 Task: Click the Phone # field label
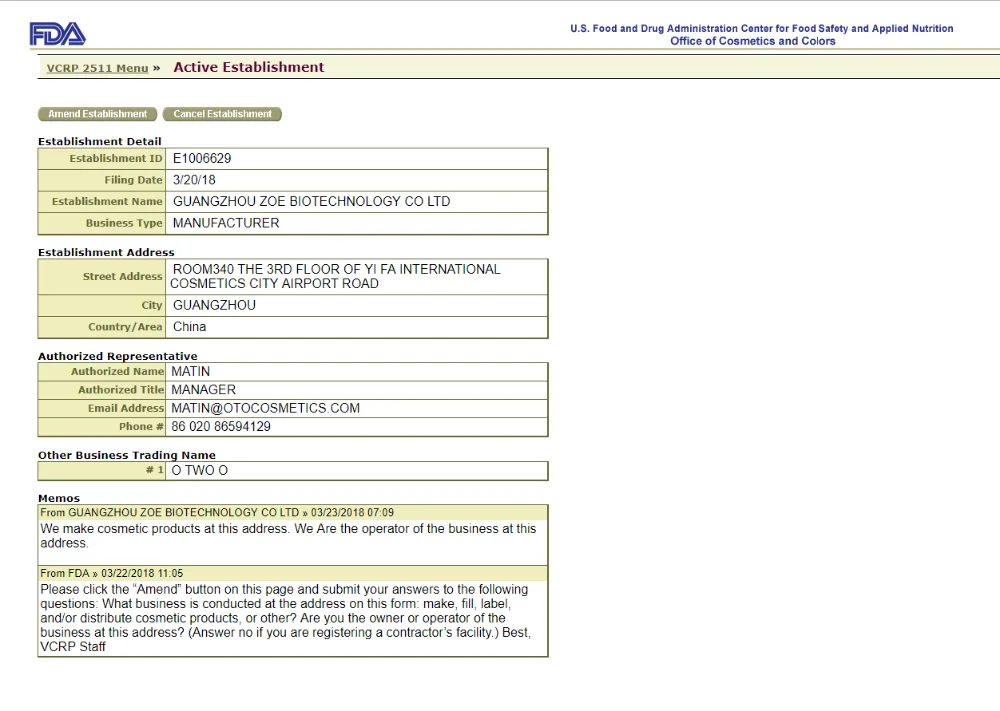coord(141,427)
